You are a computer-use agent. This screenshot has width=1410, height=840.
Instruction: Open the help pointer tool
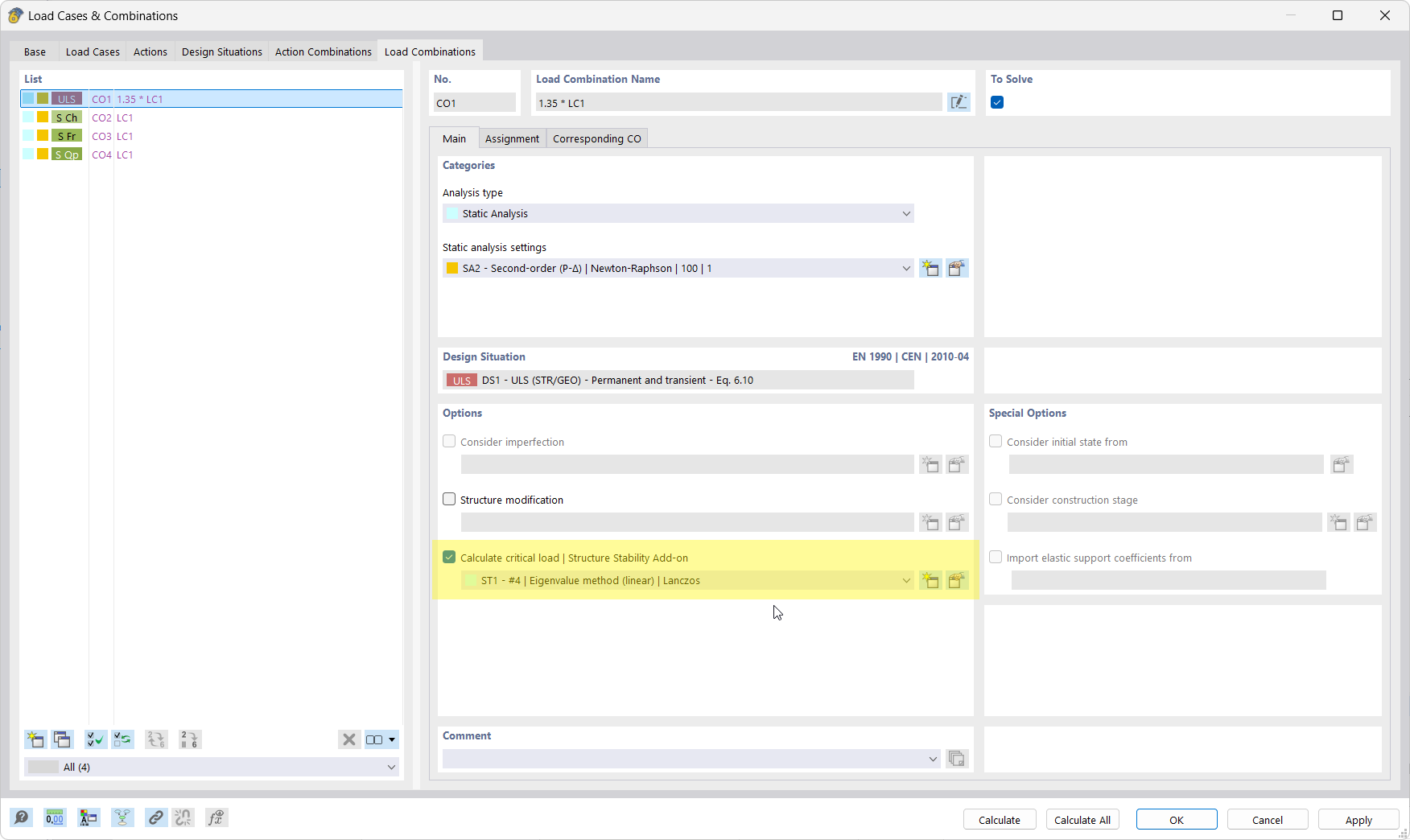(22, 817)
